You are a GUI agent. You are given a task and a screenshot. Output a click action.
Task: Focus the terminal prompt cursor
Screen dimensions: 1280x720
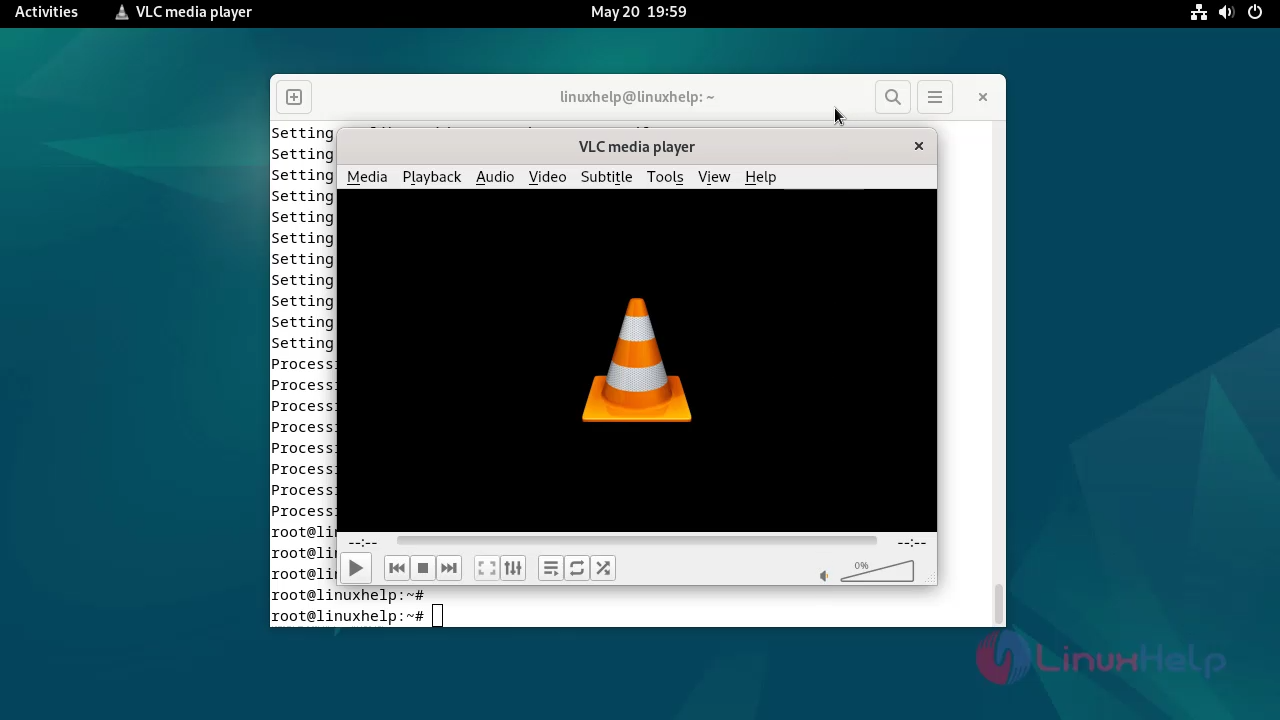(x=437, y=616)
